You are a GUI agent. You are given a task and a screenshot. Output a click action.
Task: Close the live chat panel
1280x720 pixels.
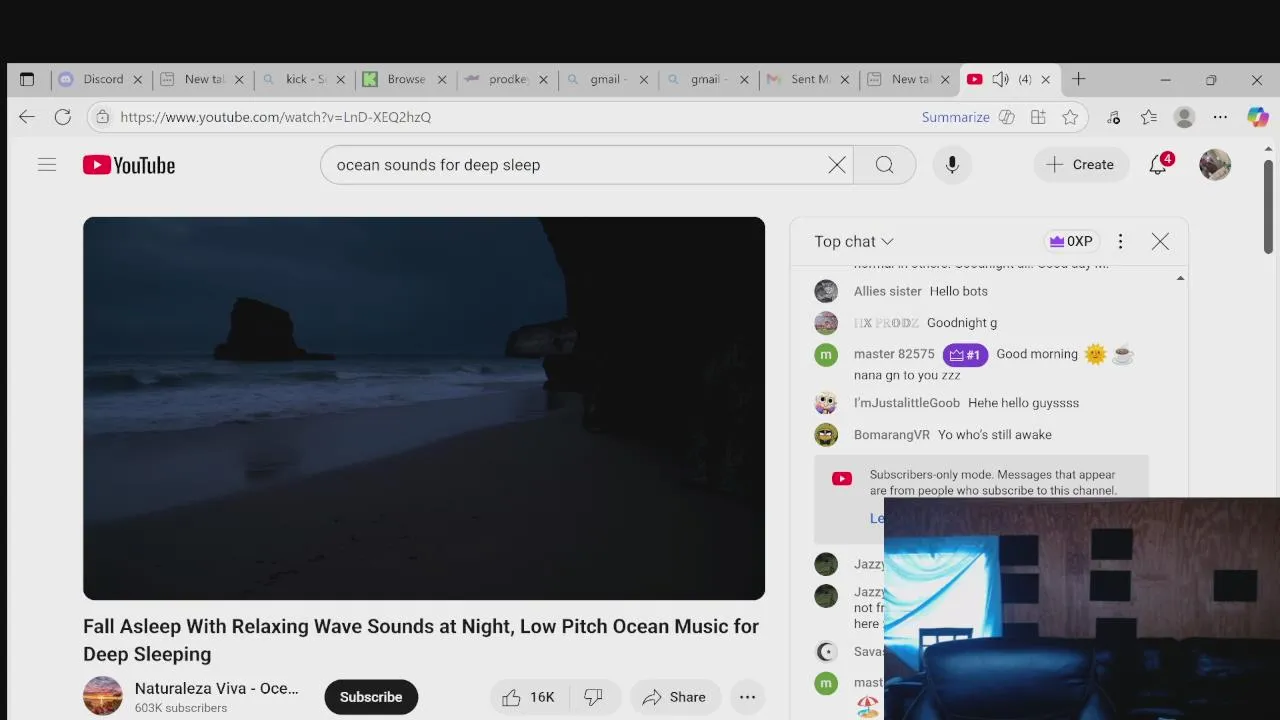pos(1160,241)
